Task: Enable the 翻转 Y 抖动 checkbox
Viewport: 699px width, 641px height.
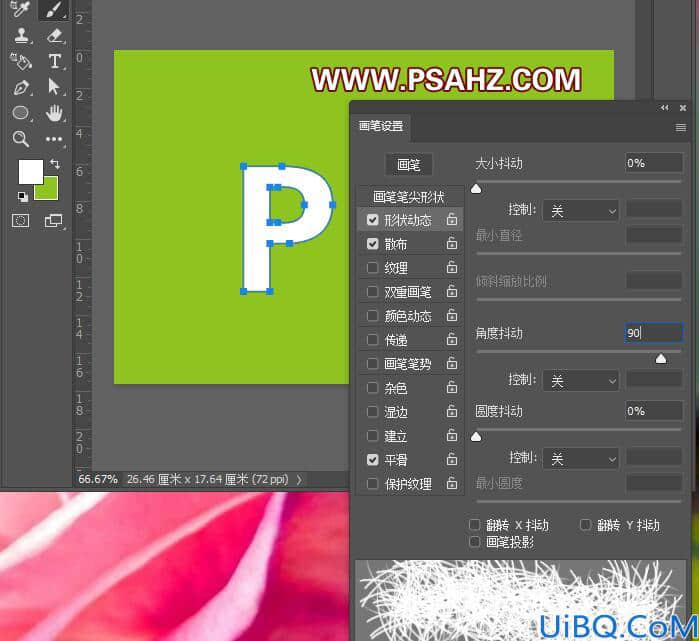Action: 585,525
